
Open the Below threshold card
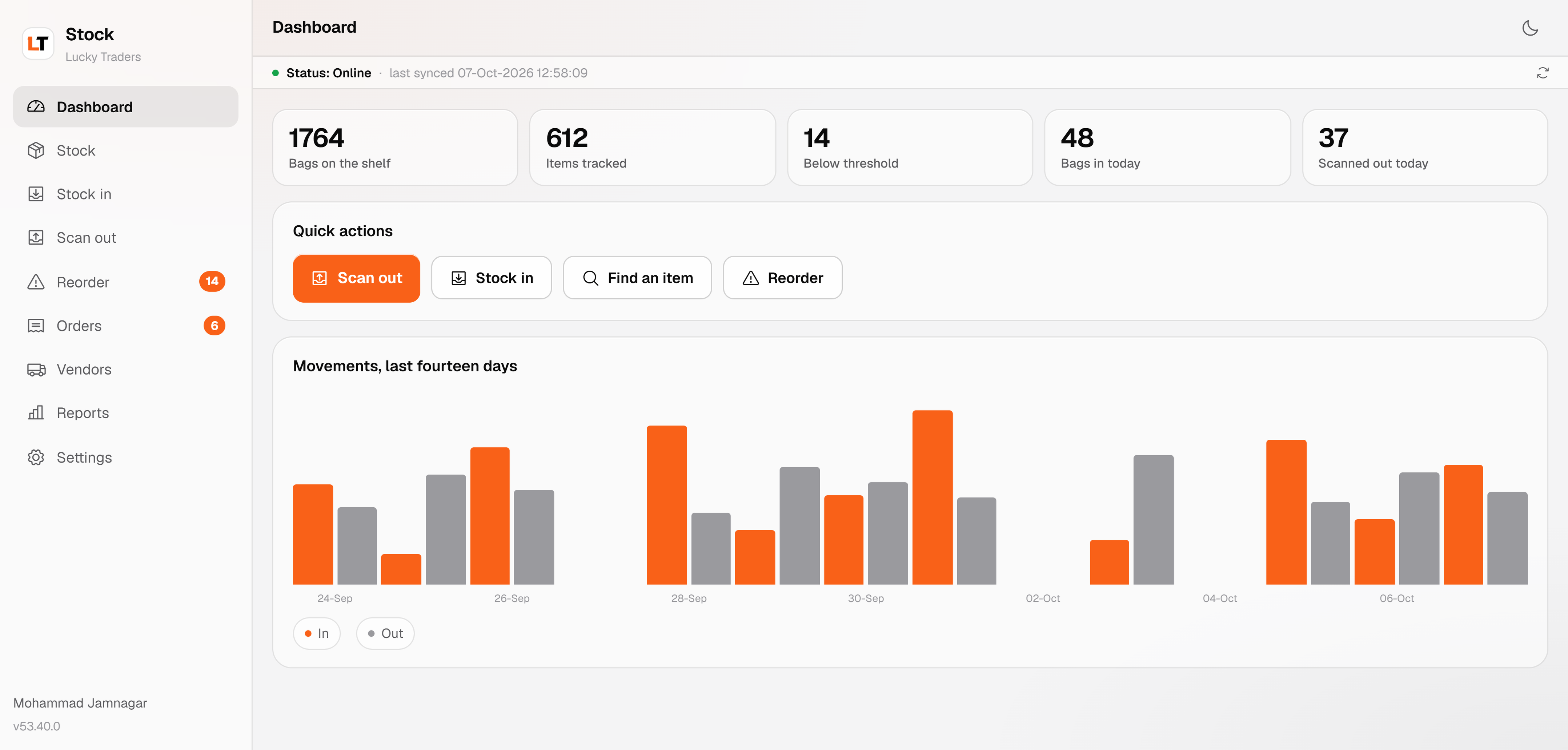tap(910, 147)
